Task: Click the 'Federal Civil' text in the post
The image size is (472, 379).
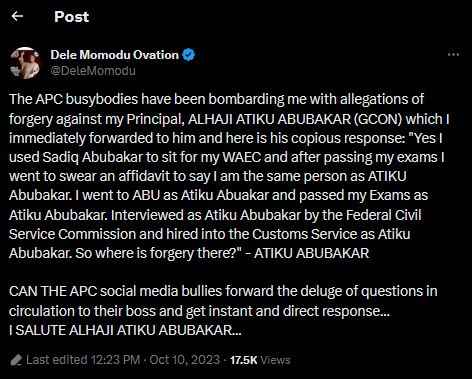Action: (x=384, y=215)
